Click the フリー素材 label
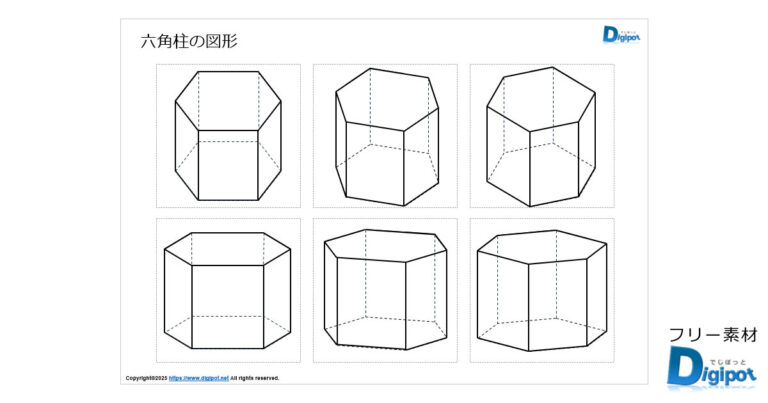Image resolution: width=768 pixels, height=403 pixels. coord(713,335)
